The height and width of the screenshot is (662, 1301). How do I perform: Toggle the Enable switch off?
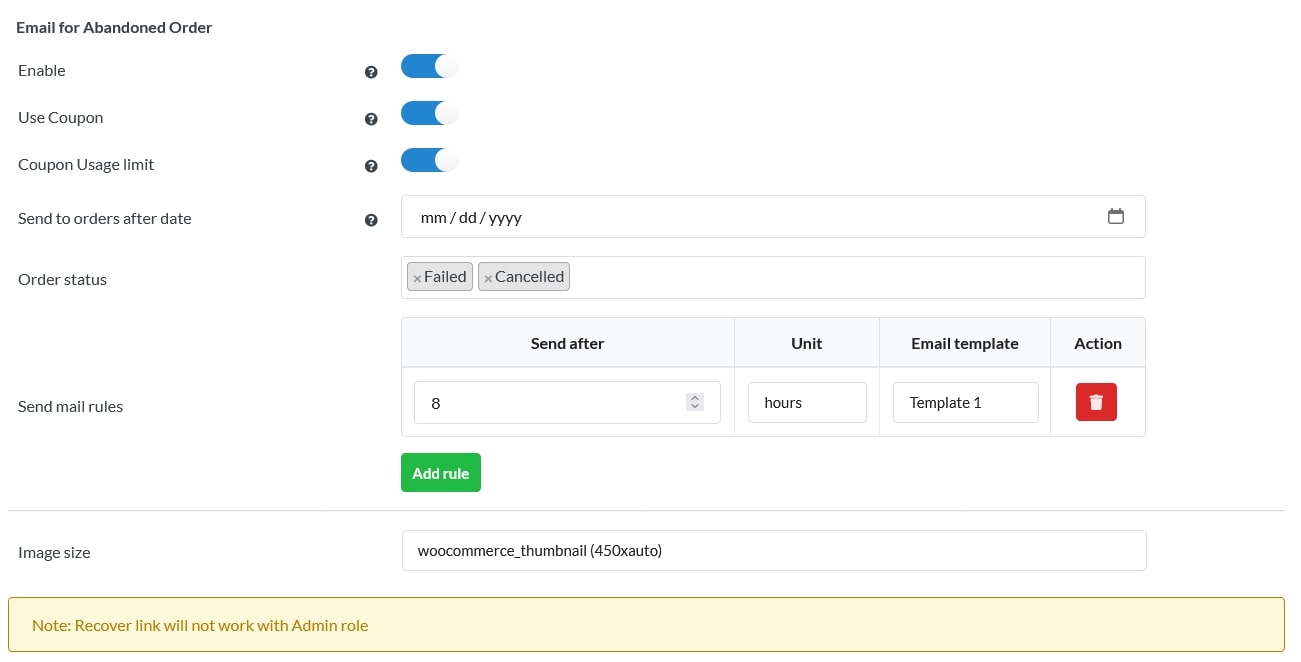pyautogui.click(x=429, y=67)
